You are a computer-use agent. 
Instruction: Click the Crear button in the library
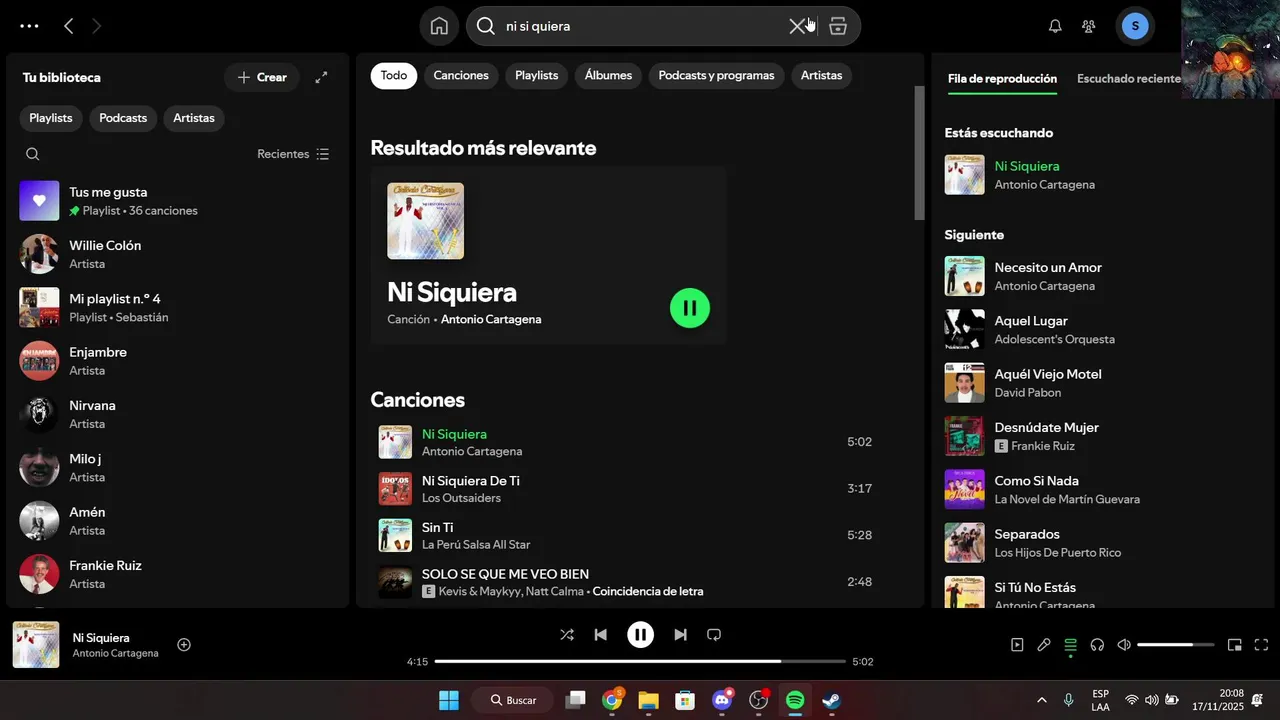pos(262,77)
